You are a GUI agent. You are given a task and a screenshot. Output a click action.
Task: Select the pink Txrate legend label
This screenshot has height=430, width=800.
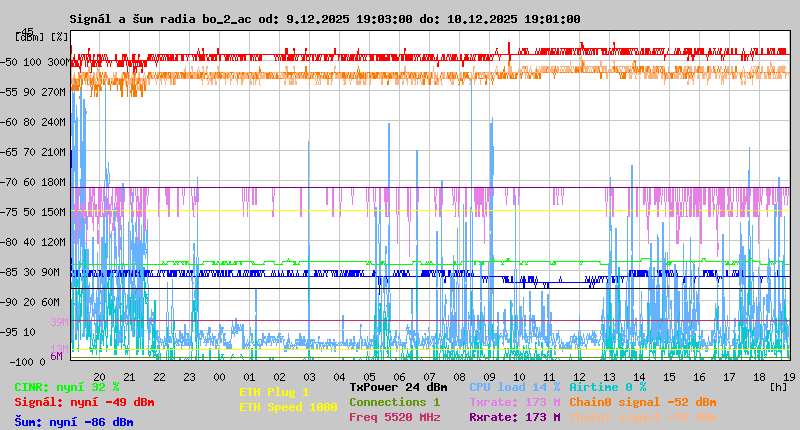click(514, 402)
